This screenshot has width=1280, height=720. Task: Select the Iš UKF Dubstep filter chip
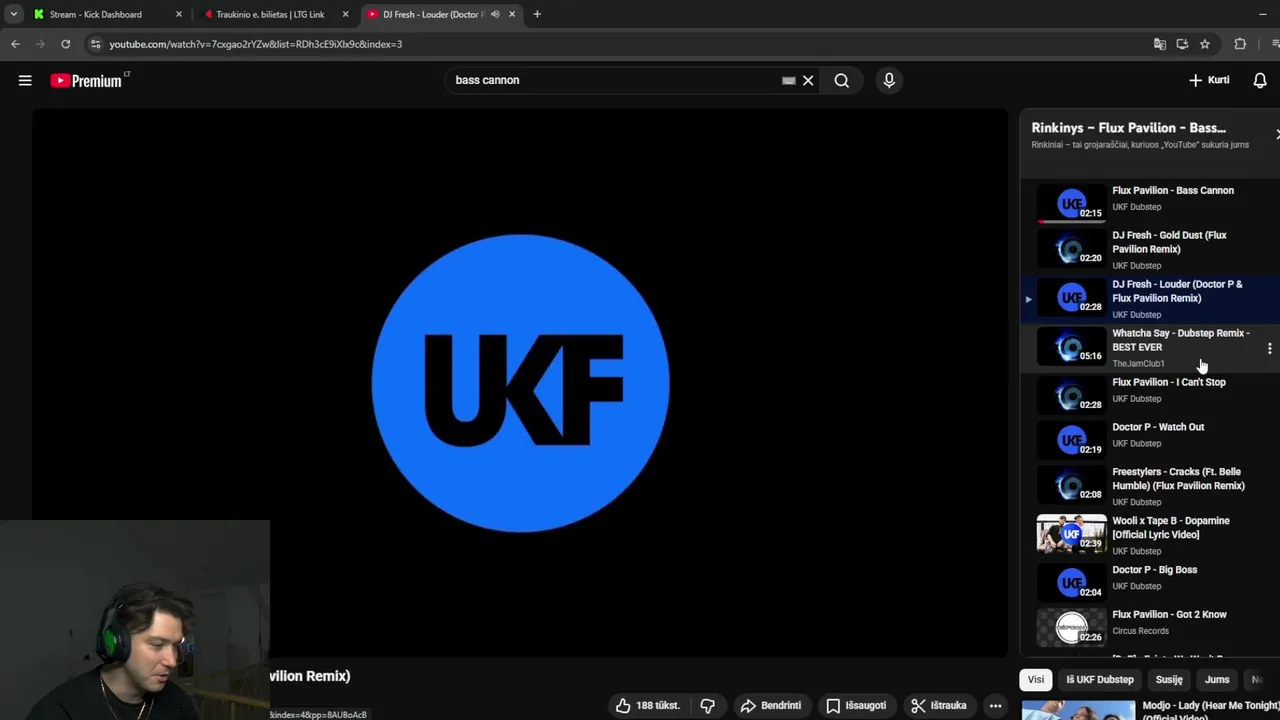(1100, 679)
